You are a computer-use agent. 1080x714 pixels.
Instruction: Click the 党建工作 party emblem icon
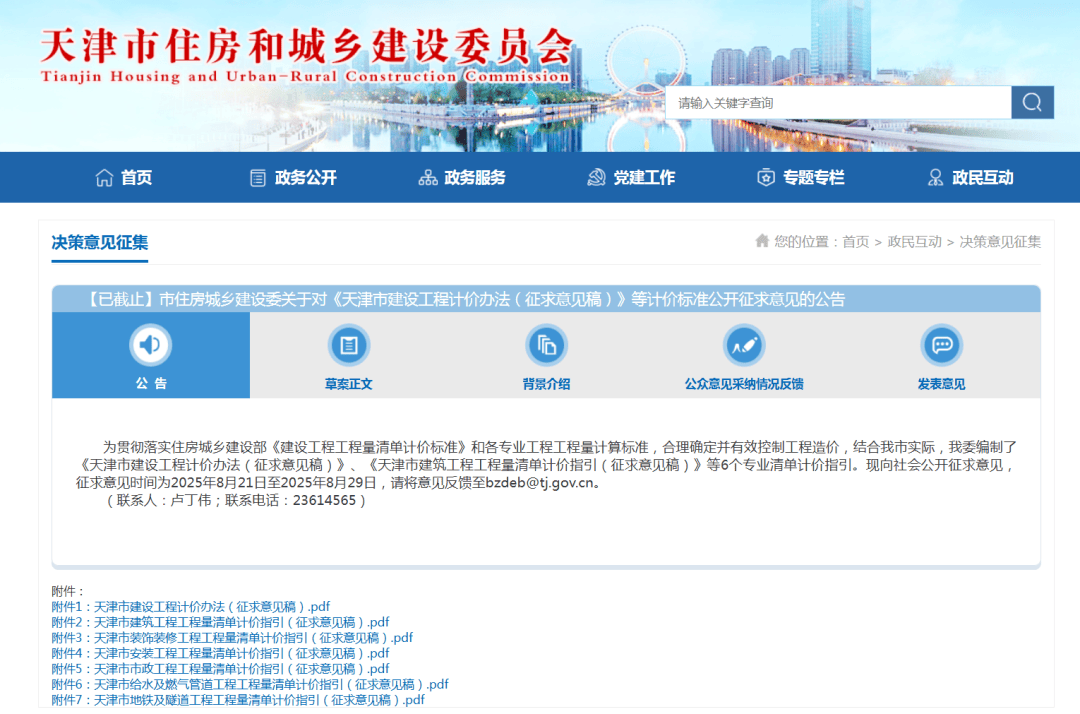596,178
